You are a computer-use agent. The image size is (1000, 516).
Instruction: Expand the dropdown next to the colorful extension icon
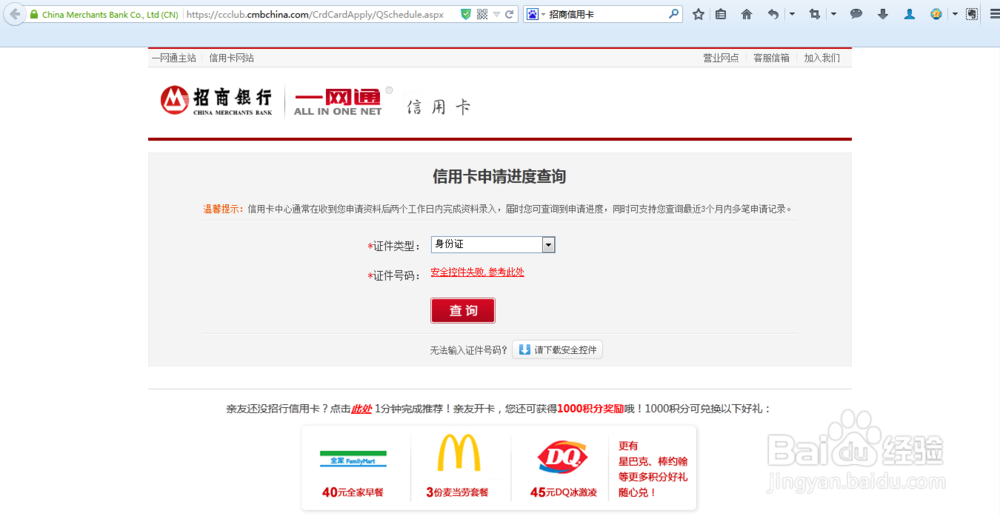point(955,13)
